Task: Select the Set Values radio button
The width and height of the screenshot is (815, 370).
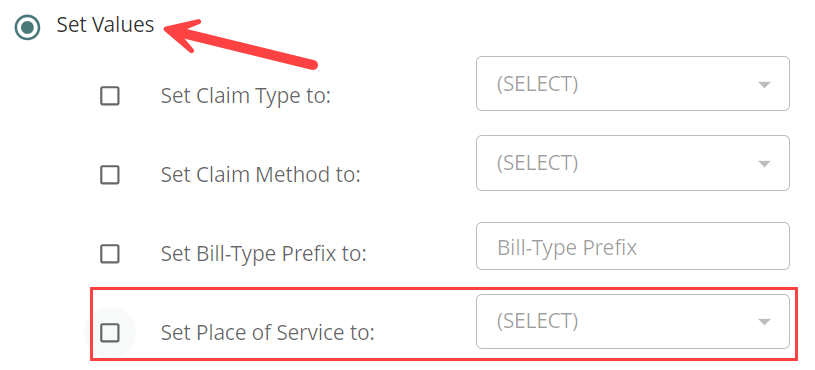Action: 27,27
